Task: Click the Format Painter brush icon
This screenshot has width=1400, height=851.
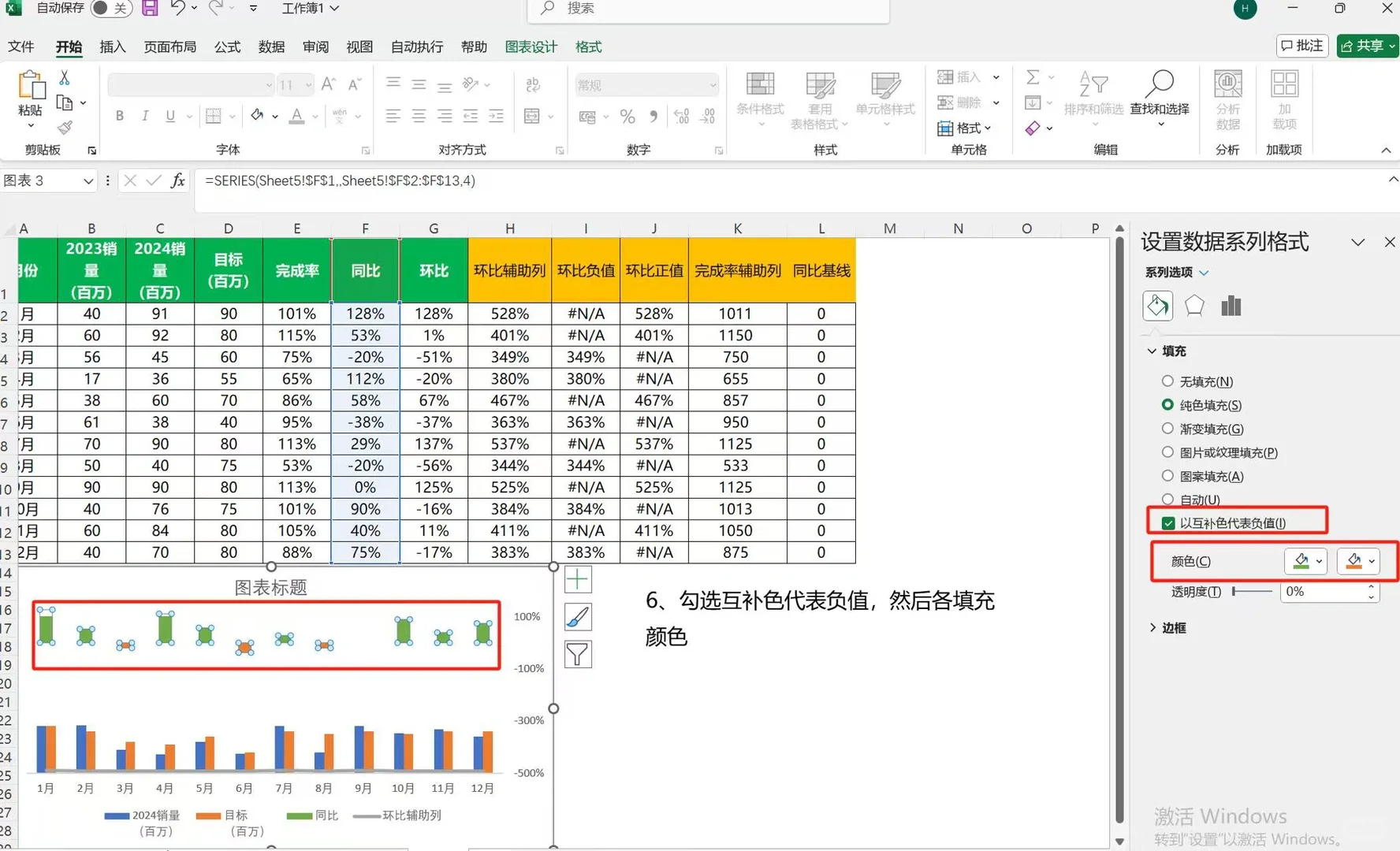Action: click(x=65, y=128)
